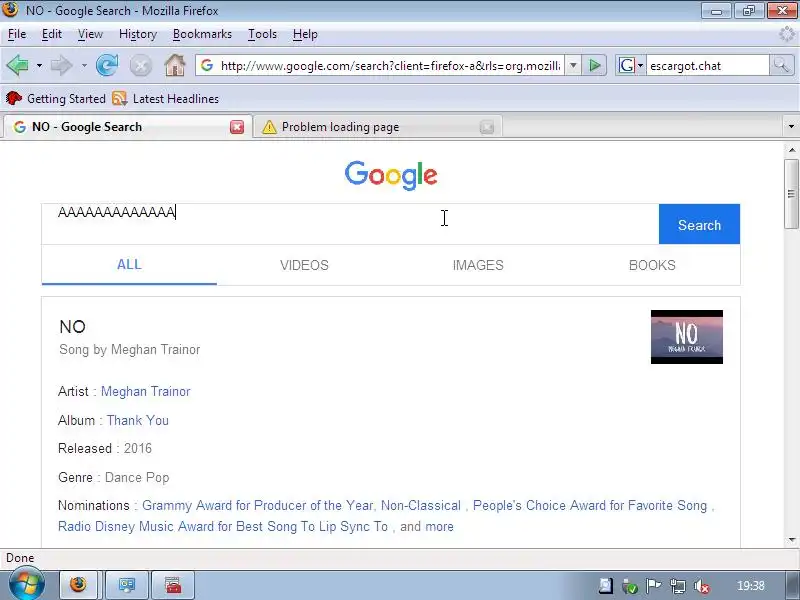Screen dimensions: 800x600
Task: Open Grammy Award Producer of the Year link
Action: click(x=302, y=506)
